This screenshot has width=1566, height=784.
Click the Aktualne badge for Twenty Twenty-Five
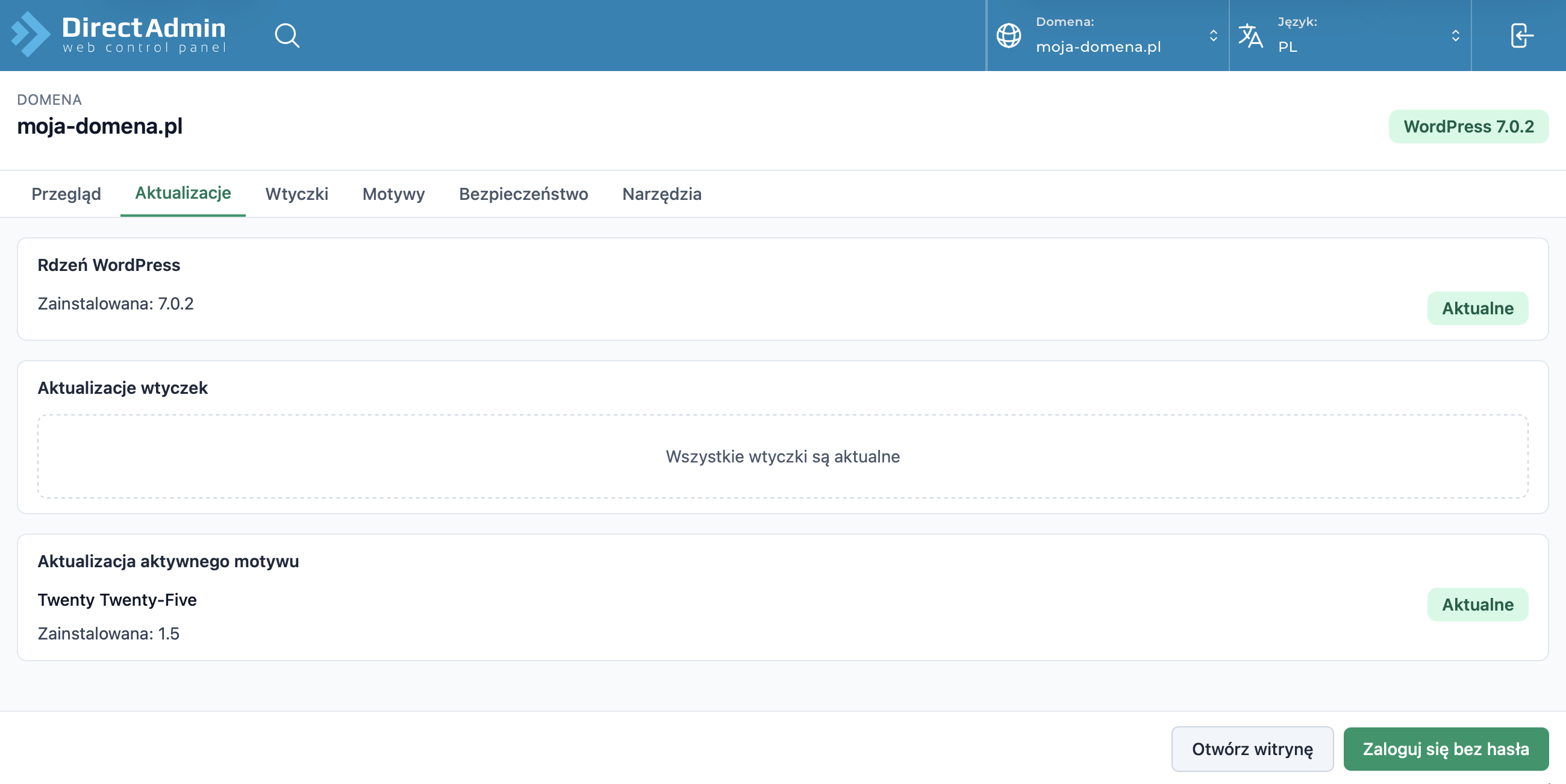(1477, 605)
